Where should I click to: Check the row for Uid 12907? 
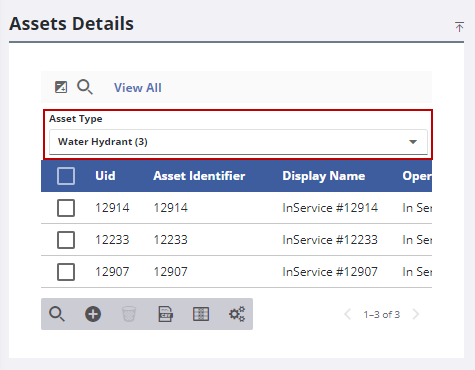click(x=66, y=272)
